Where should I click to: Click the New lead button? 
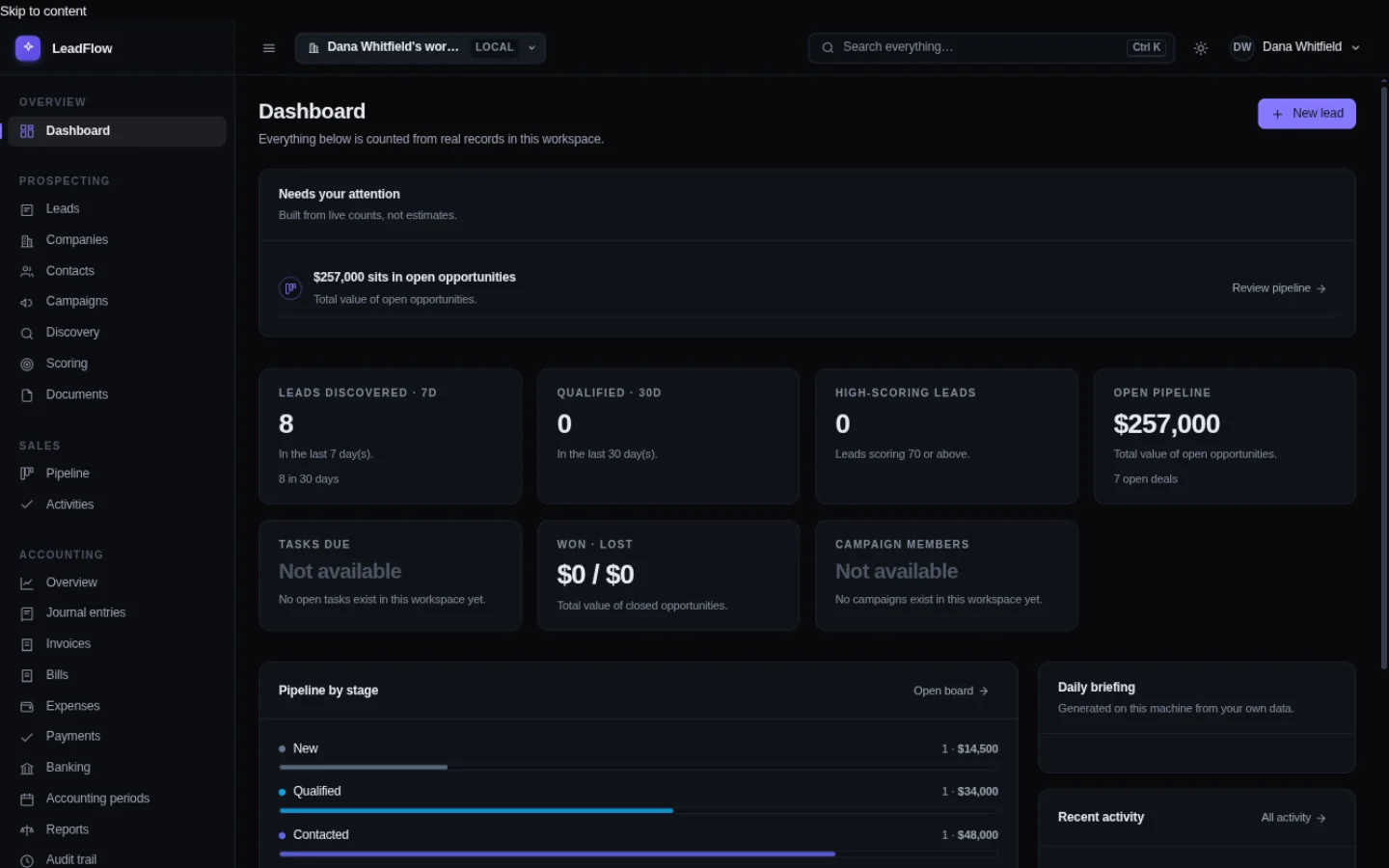tap(1307, 114)
